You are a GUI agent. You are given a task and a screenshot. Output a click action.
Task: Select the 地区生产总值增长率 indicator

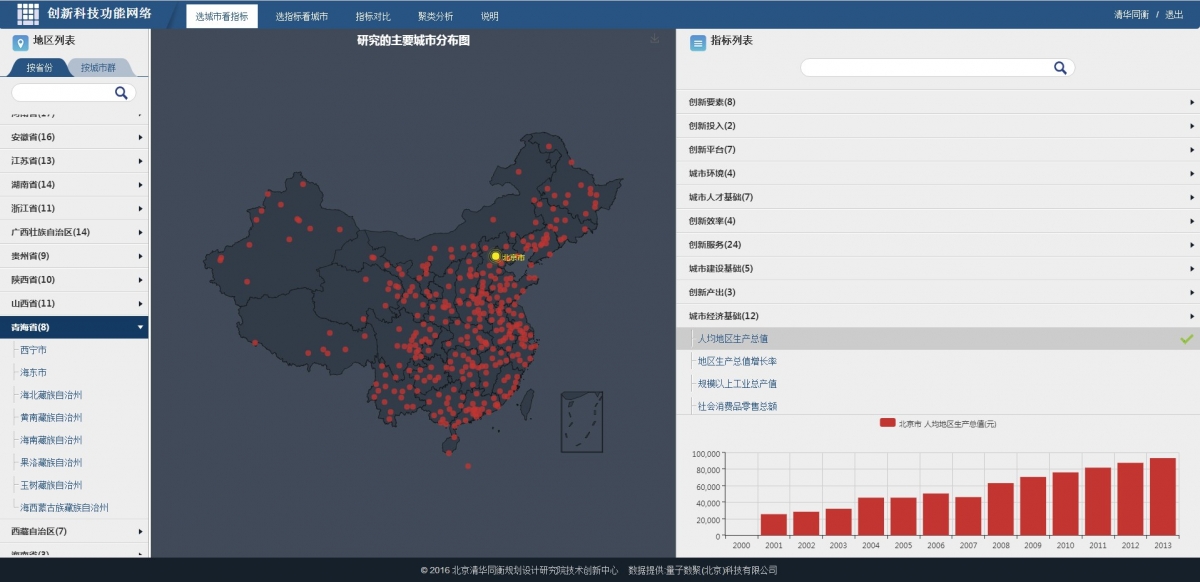coord(737,361)
